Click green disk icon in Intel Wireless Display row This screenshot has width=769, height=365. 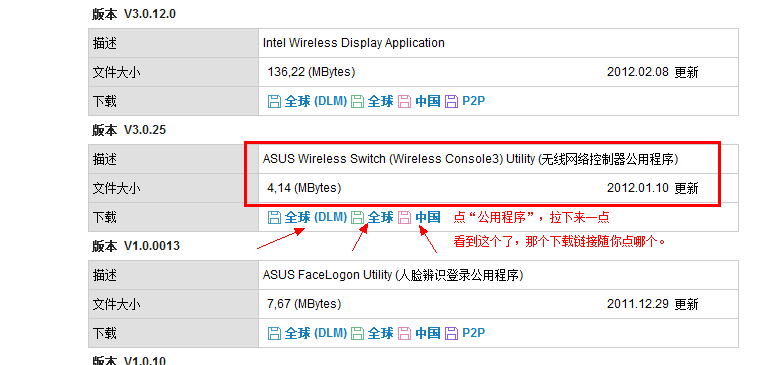tap(358, 102)
